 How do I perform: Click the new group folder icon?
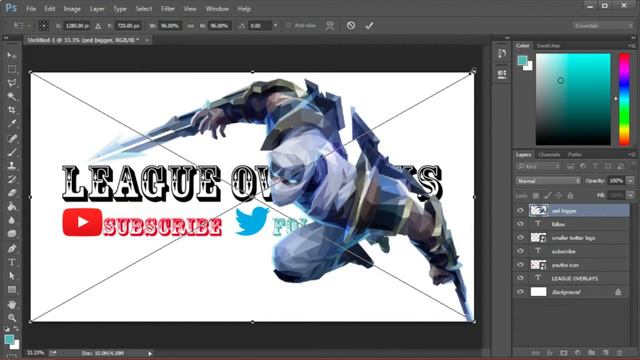click(591, 352)
